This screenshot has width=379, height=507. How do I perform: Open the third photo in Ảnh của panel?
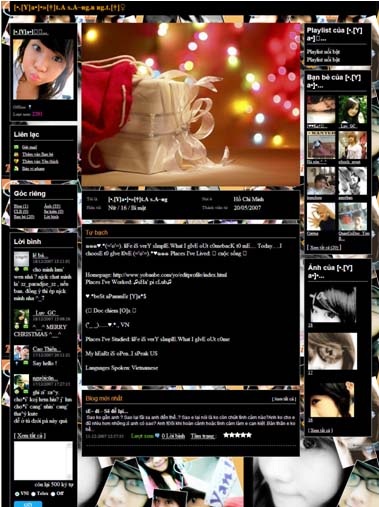pyautogui.click(x=331, y=399)
